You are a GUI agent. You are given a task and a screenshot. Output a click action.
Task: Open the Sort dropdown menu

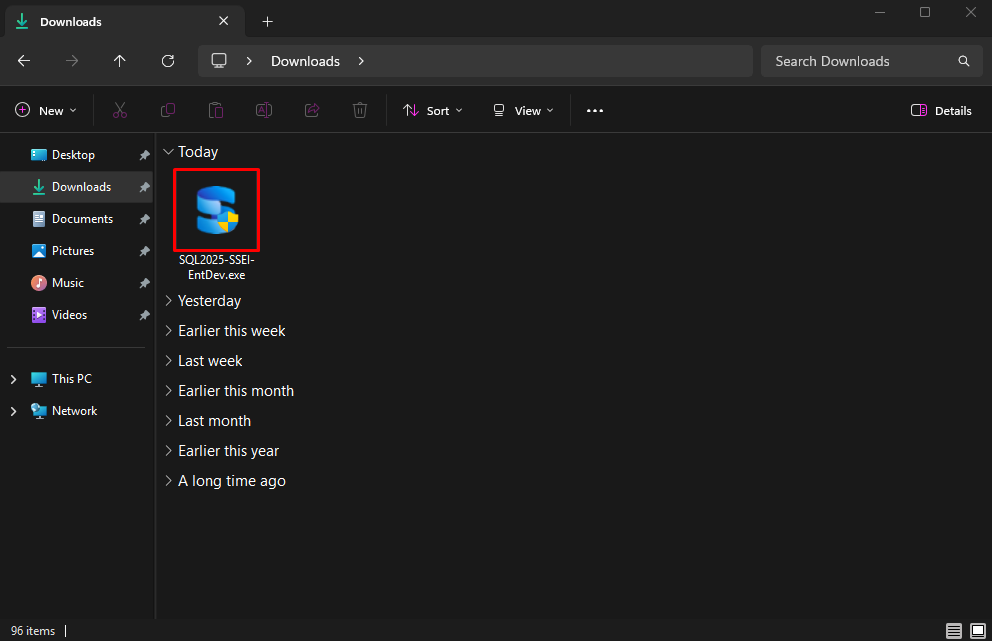433,111
